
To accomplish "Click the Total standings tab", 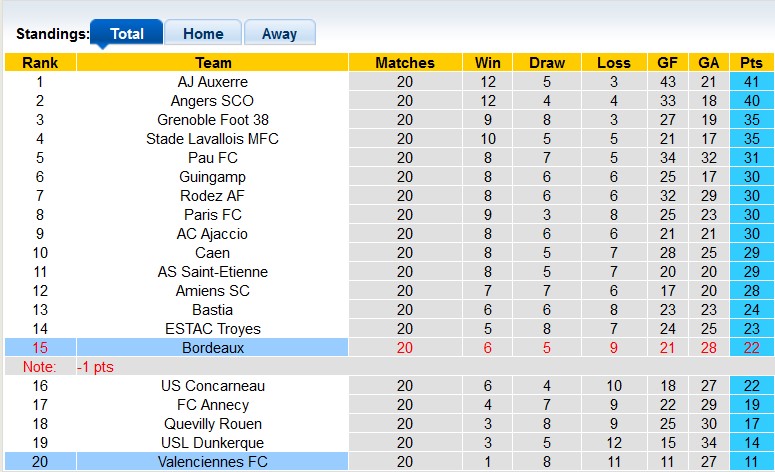I will pyautogui.click(x=127, y=33).
